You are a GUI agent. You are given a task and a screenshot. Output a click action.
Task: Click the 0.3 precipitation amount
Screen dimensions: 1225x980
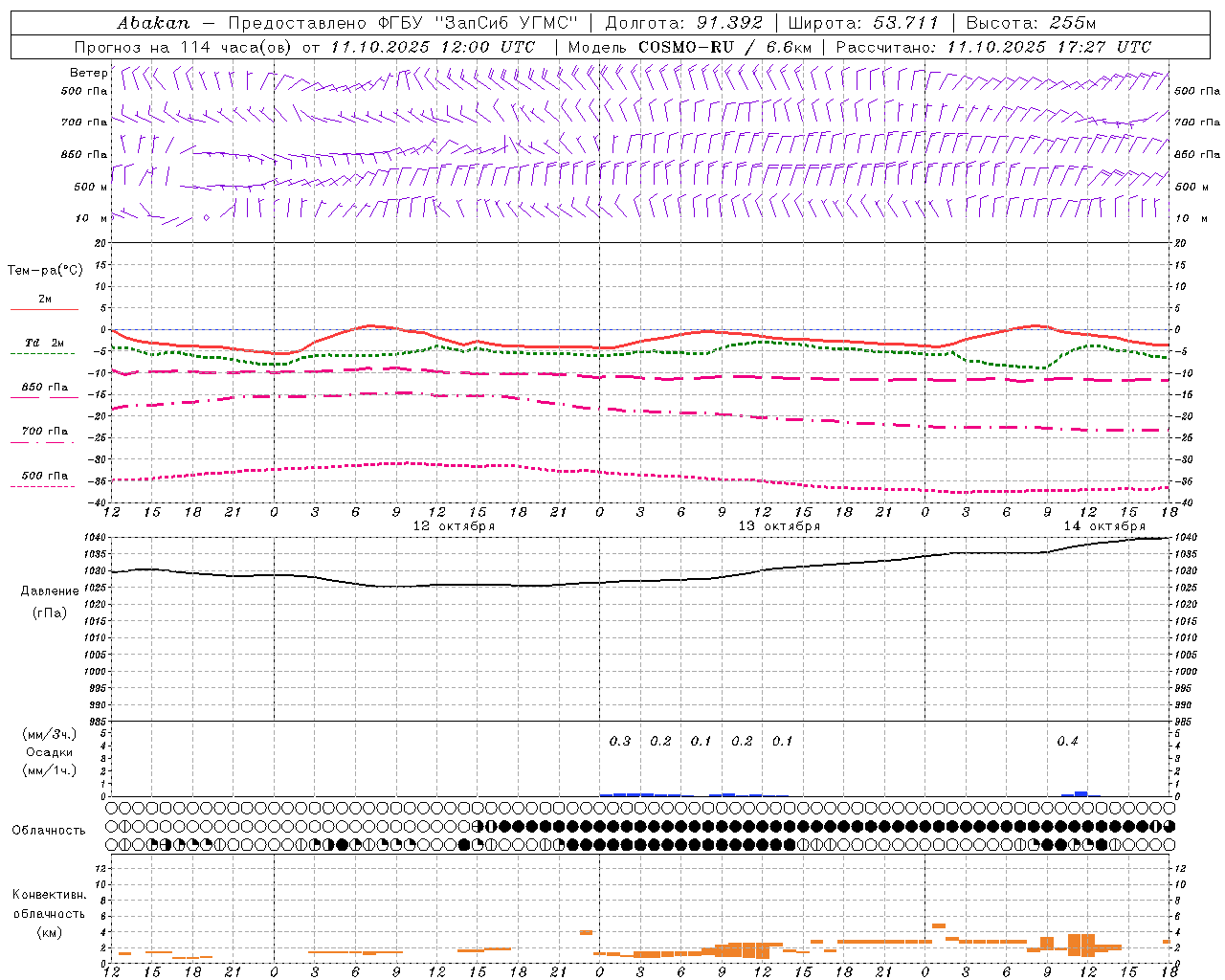620,741
